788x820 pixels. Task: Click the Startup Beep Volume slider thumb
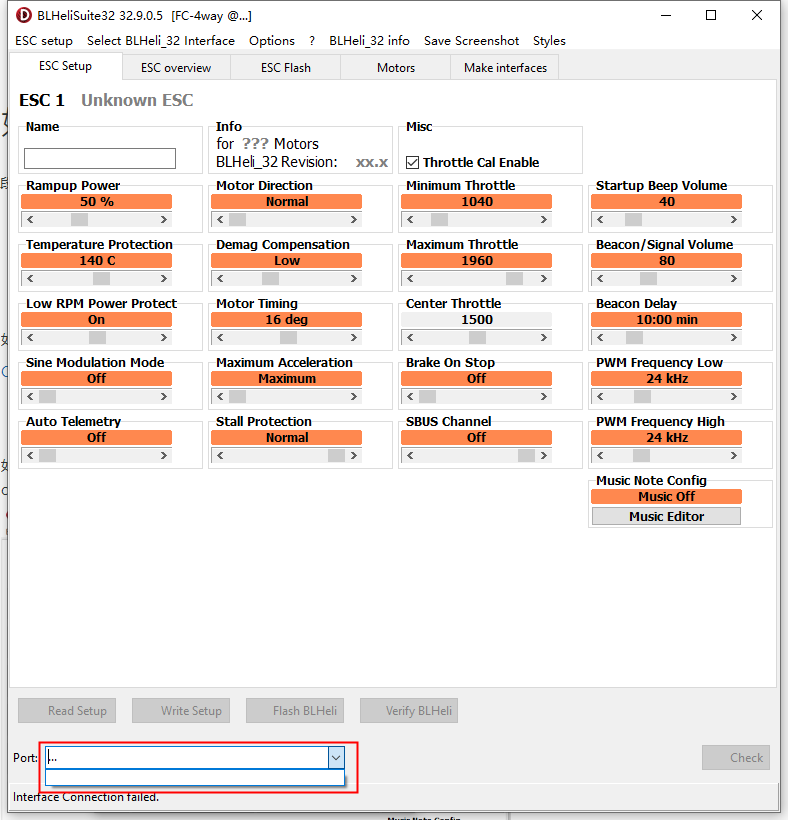tap(633, 220)
